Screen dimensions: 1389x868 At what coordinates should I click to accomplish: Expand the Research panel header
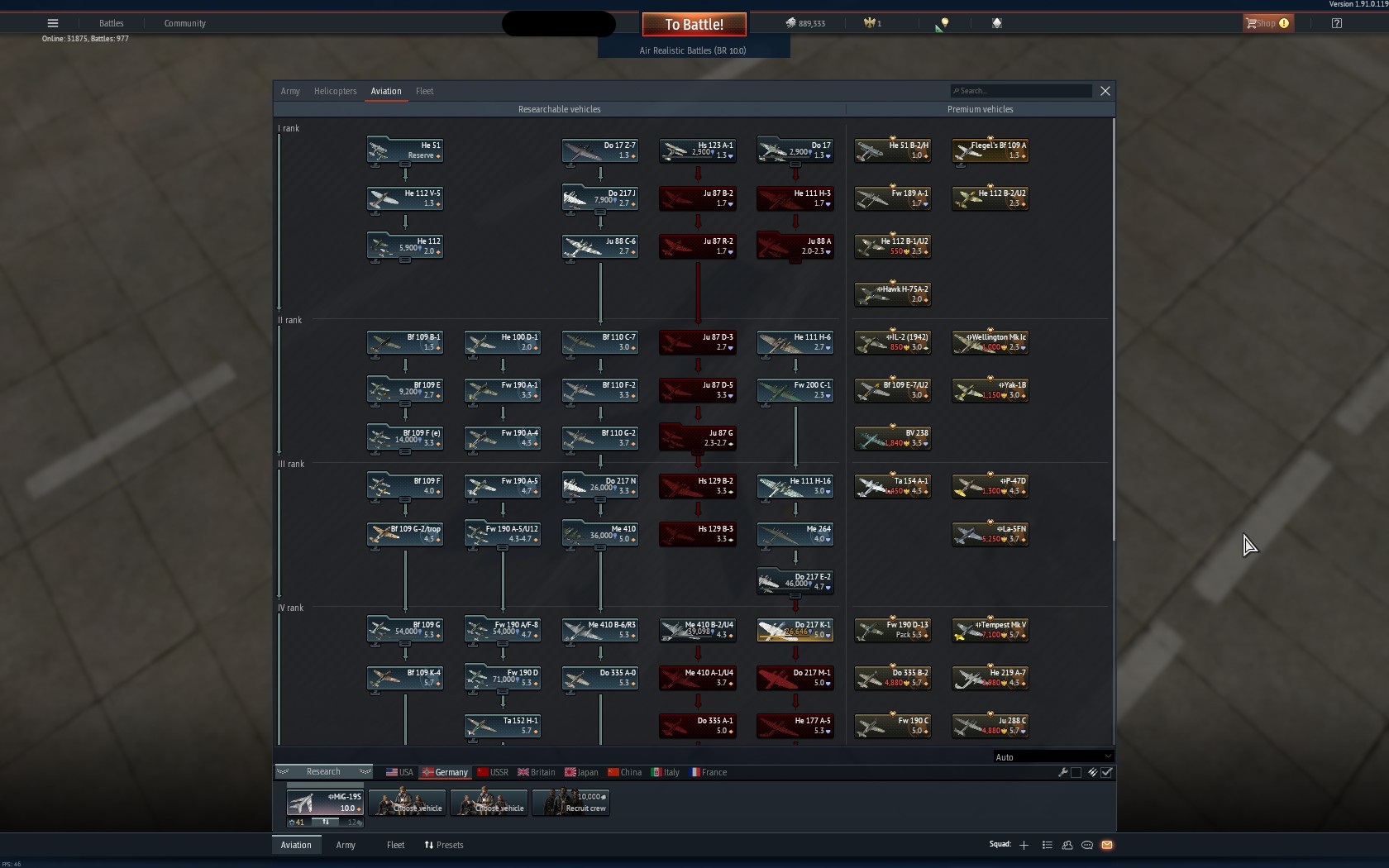323,771
